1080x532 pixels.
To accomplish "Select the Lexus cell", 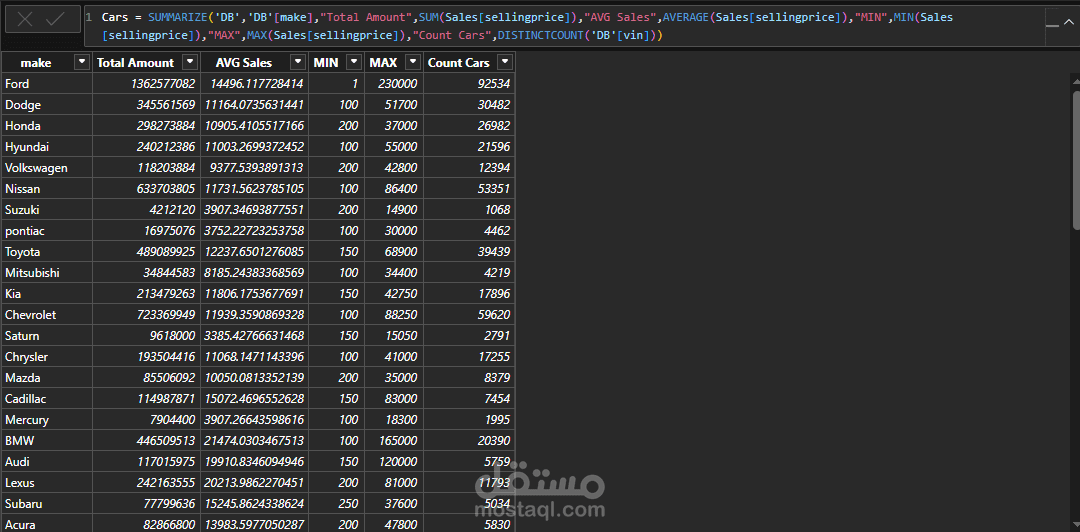I will pyautogui.click(x=47, y=483).
